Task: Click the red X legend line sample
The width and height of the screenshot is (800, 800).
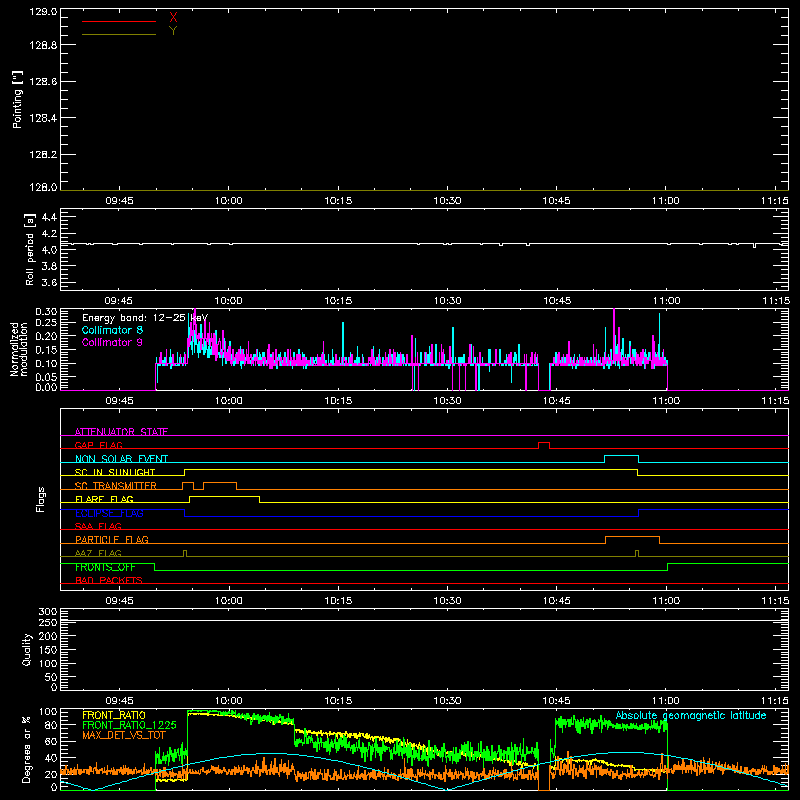Action: click(119, 21)
